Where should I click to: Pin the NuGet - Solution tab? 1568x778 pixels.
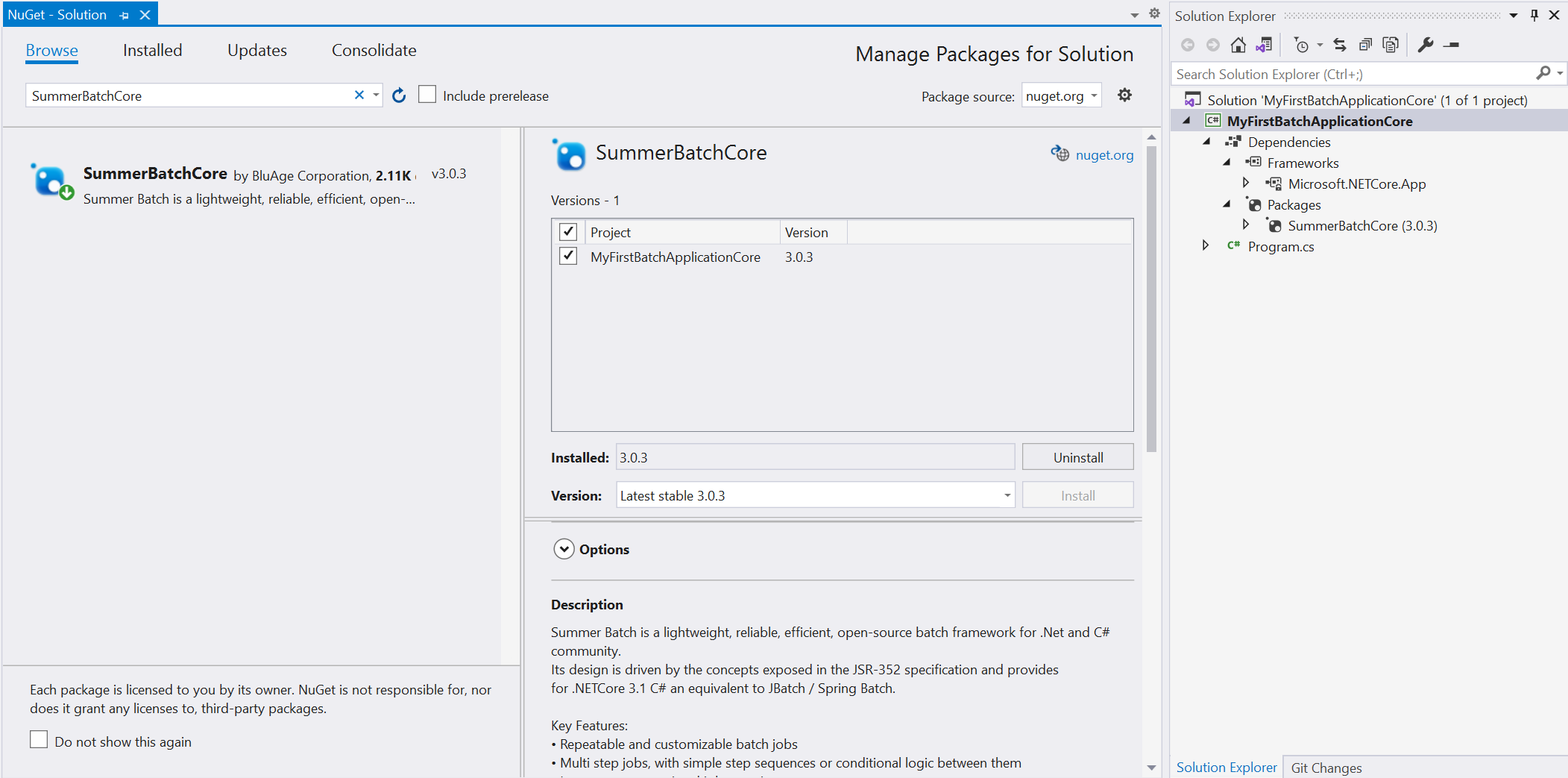pos(124,15)
